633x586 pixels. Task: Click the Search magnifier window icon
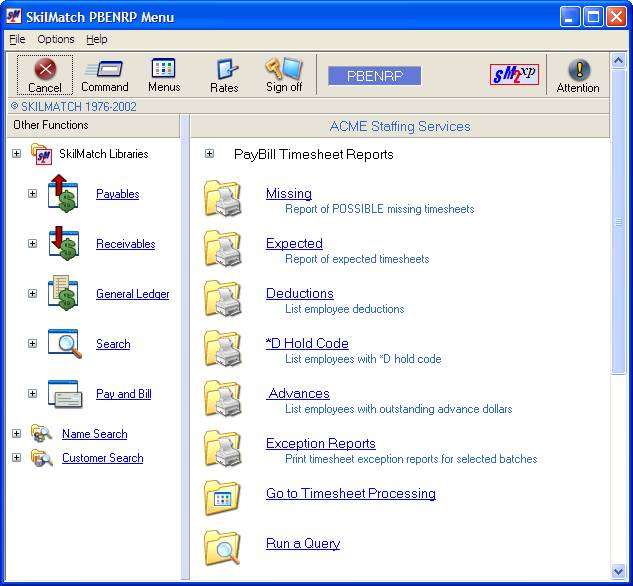(x=65, y=343)
